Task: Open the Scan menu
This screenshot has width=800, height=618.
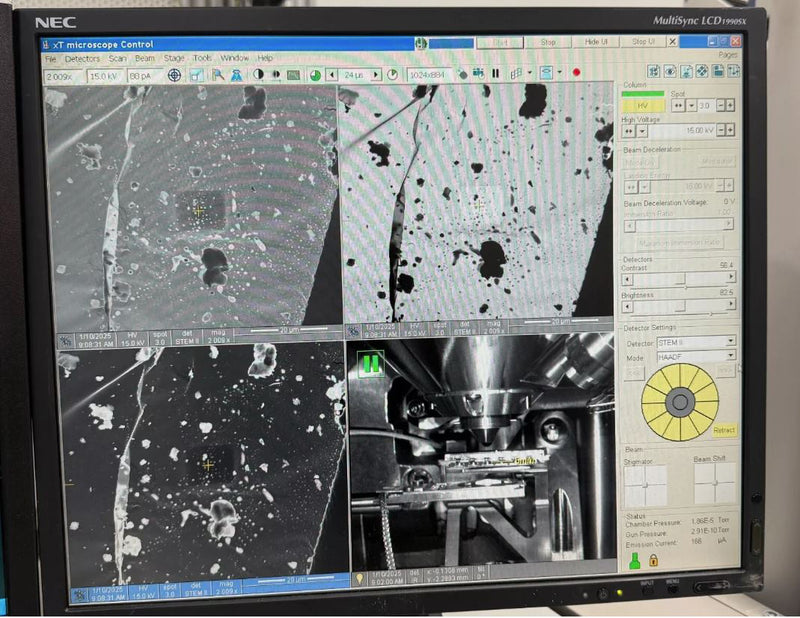Action: [x=117, y=59]
